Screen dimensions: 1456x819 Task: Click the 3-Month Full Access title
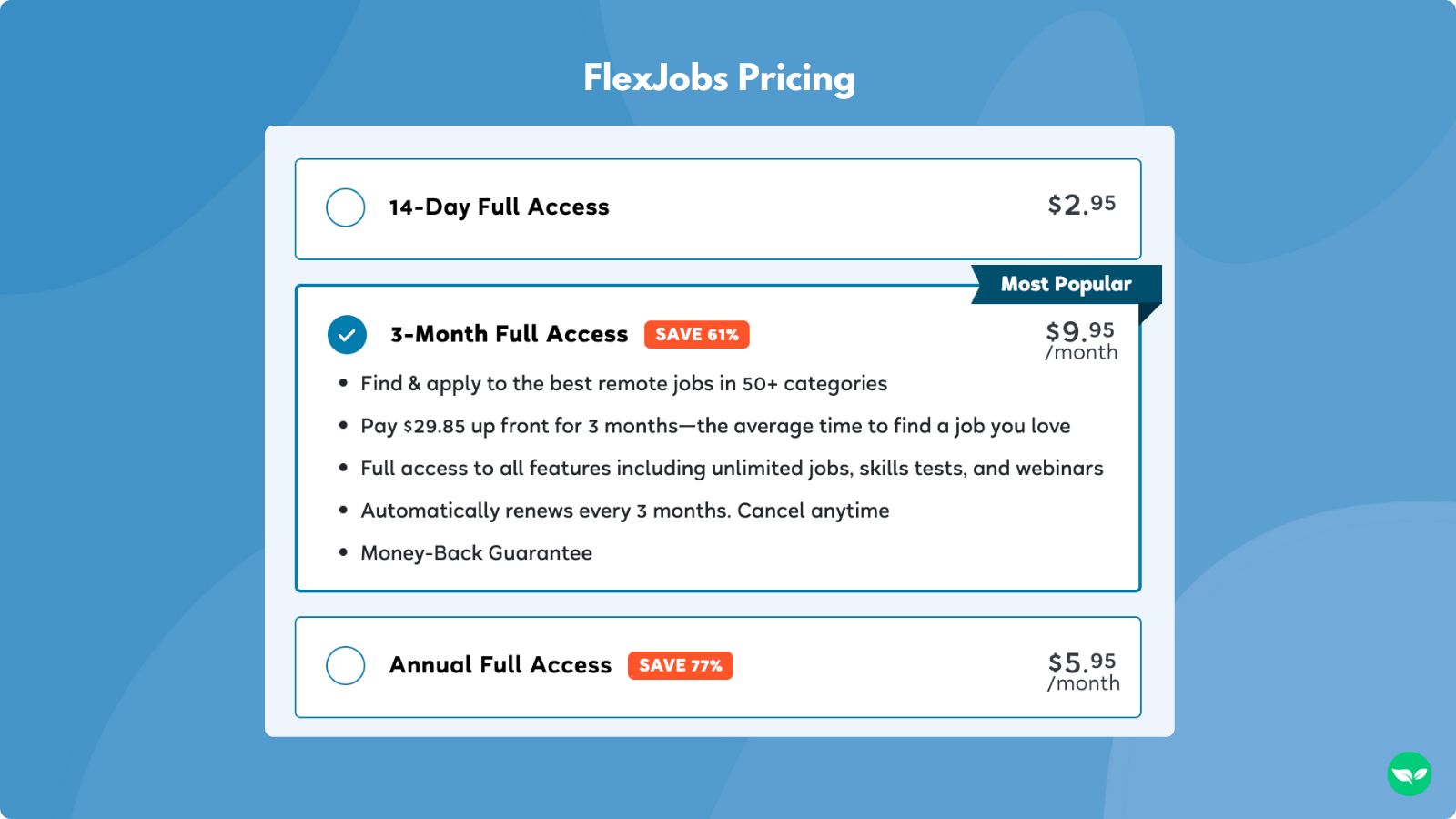point(508,334)
